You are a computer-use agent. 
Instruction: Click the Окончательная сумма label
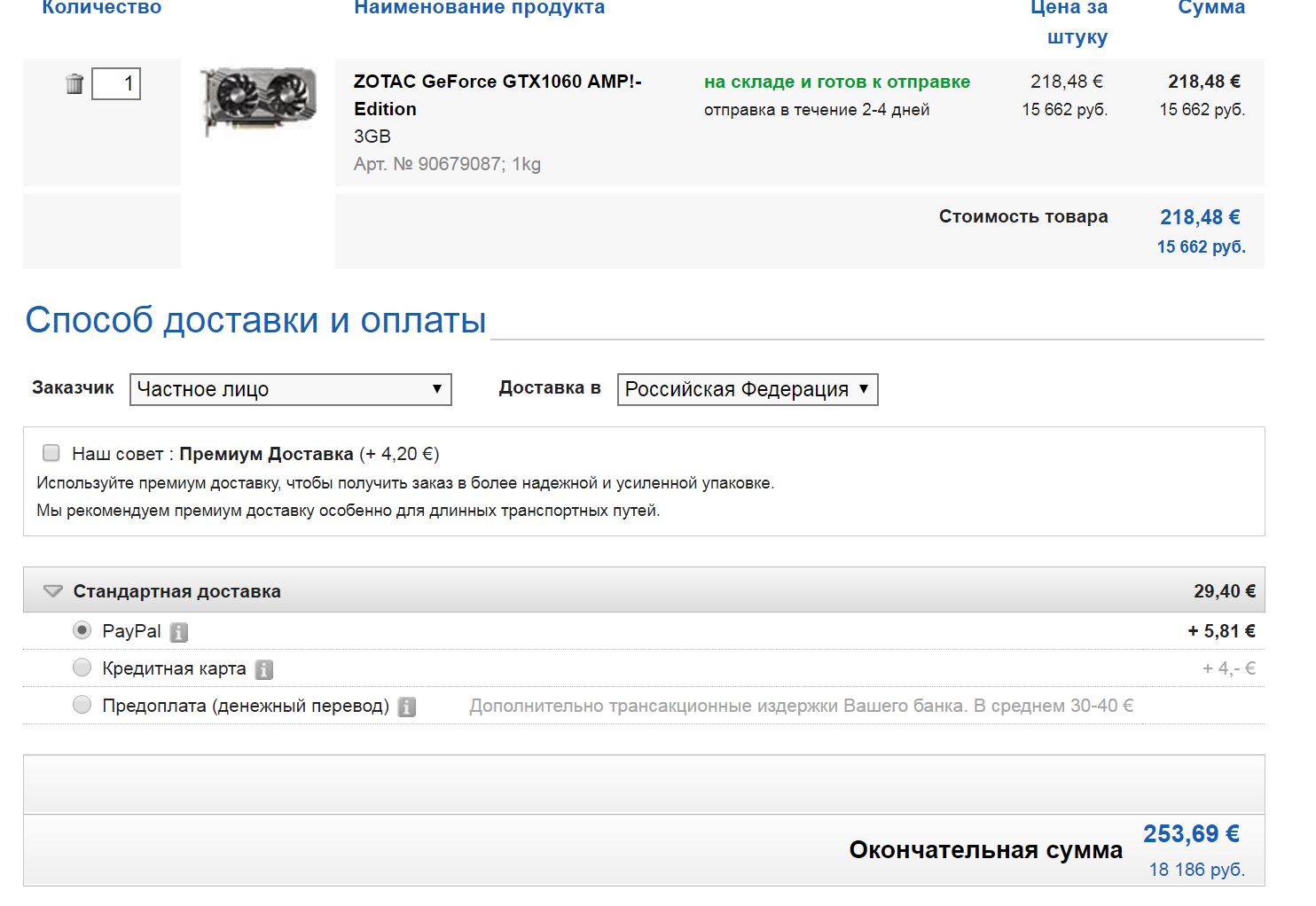pos(986,850)
